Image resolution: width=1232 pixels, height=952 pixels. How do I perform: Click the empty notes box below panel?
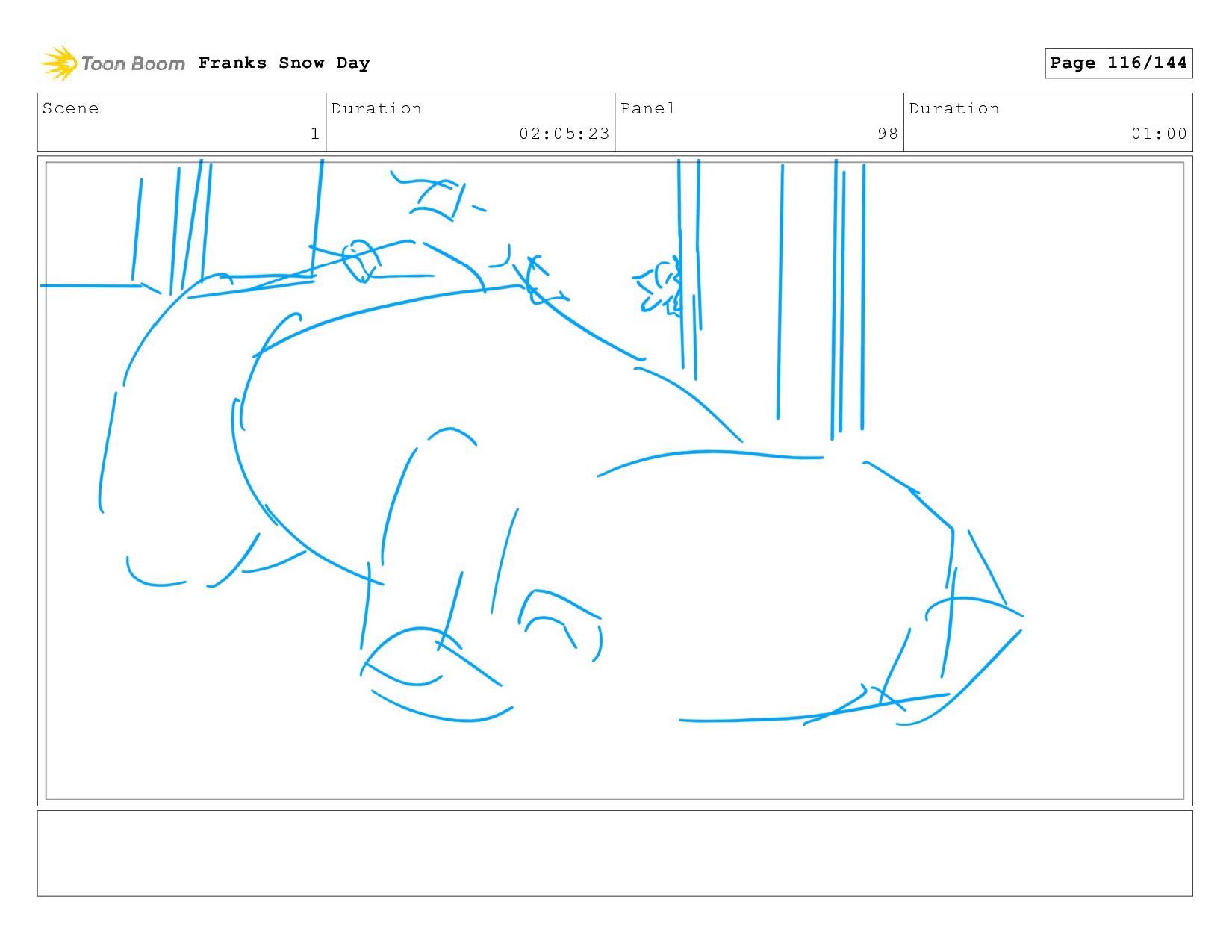pos(615,853)
